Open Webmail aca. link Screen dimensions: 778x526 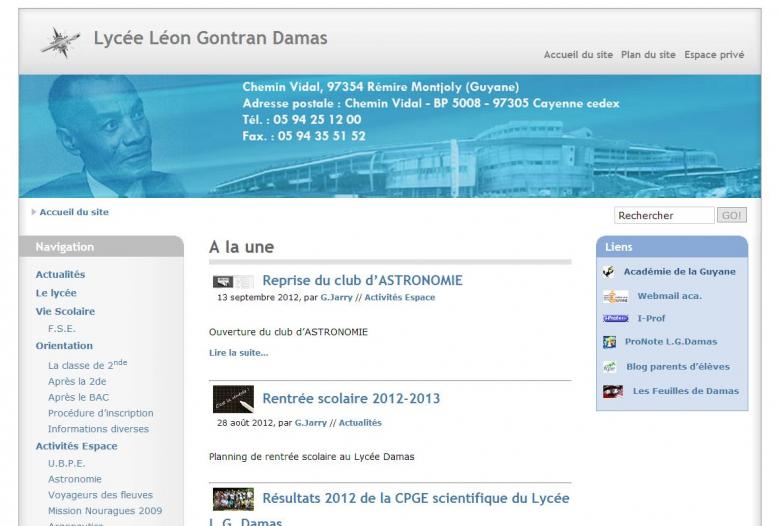[670, 296]
